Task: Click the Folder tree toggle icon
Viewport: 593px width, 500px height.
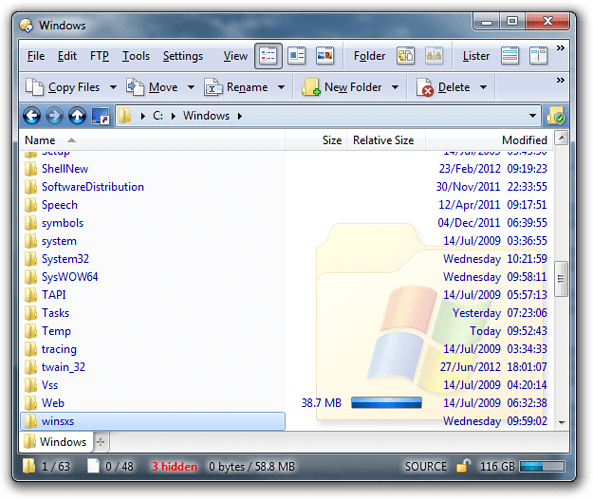Action: tap(405, 56)
